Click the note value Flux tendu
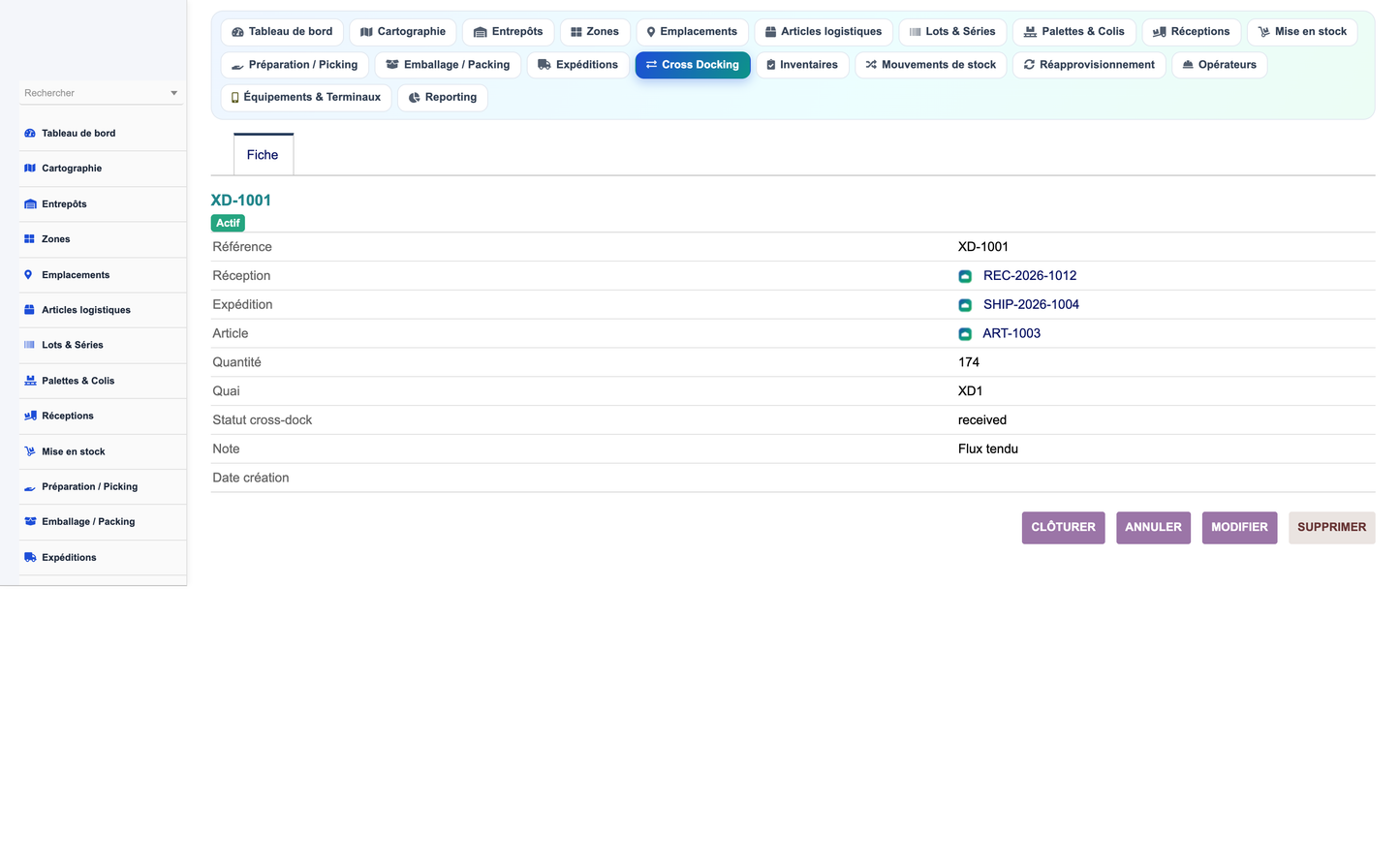 (x=988, y=449)
